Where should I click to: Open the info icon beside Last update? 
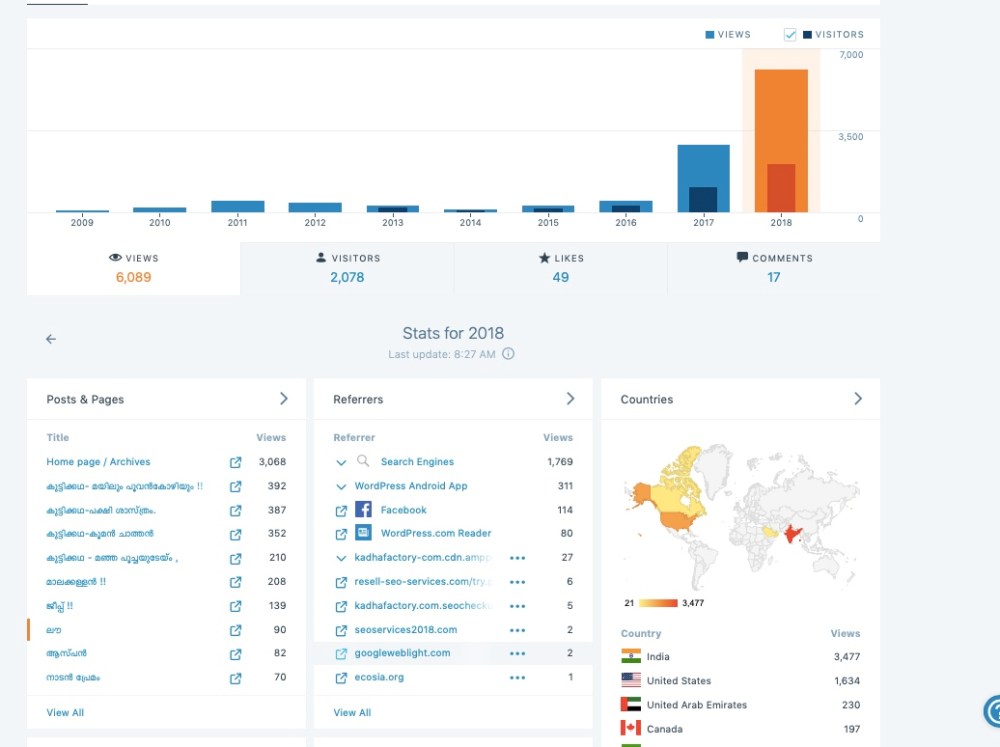click(x=508, y=354)
